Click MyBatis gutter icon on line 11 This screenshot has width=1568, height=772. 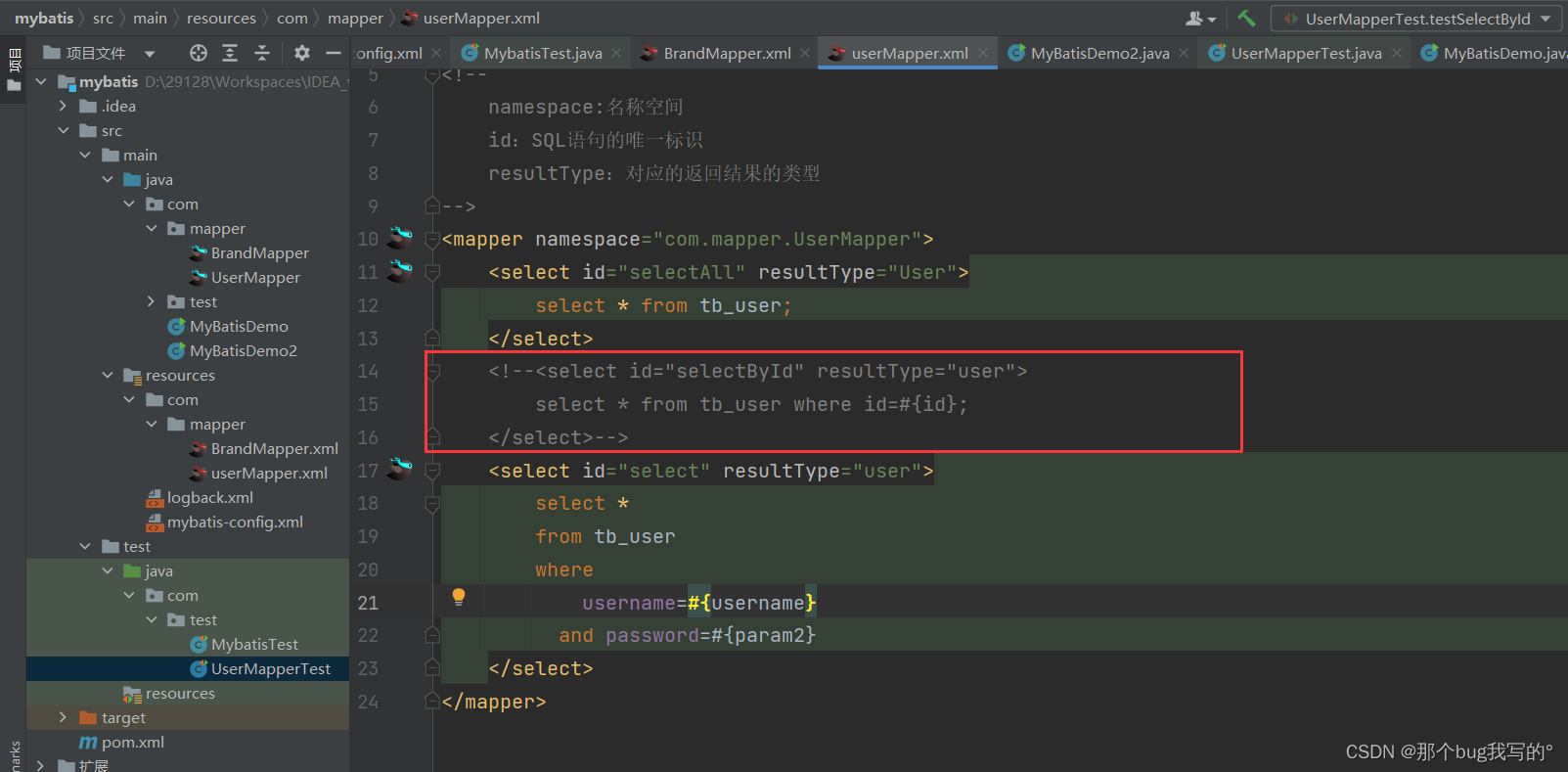coord(400,271)
